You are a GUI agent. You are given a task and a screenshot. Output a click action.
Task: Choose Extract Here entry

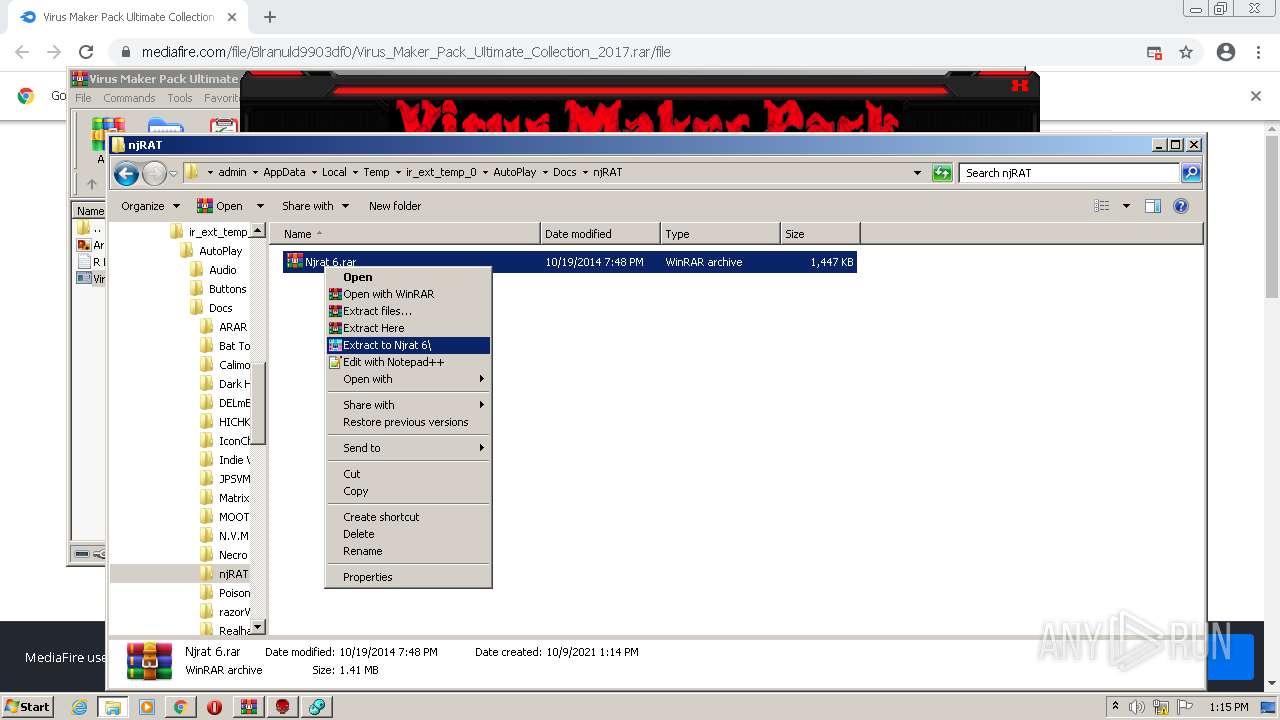coord(408,328)
